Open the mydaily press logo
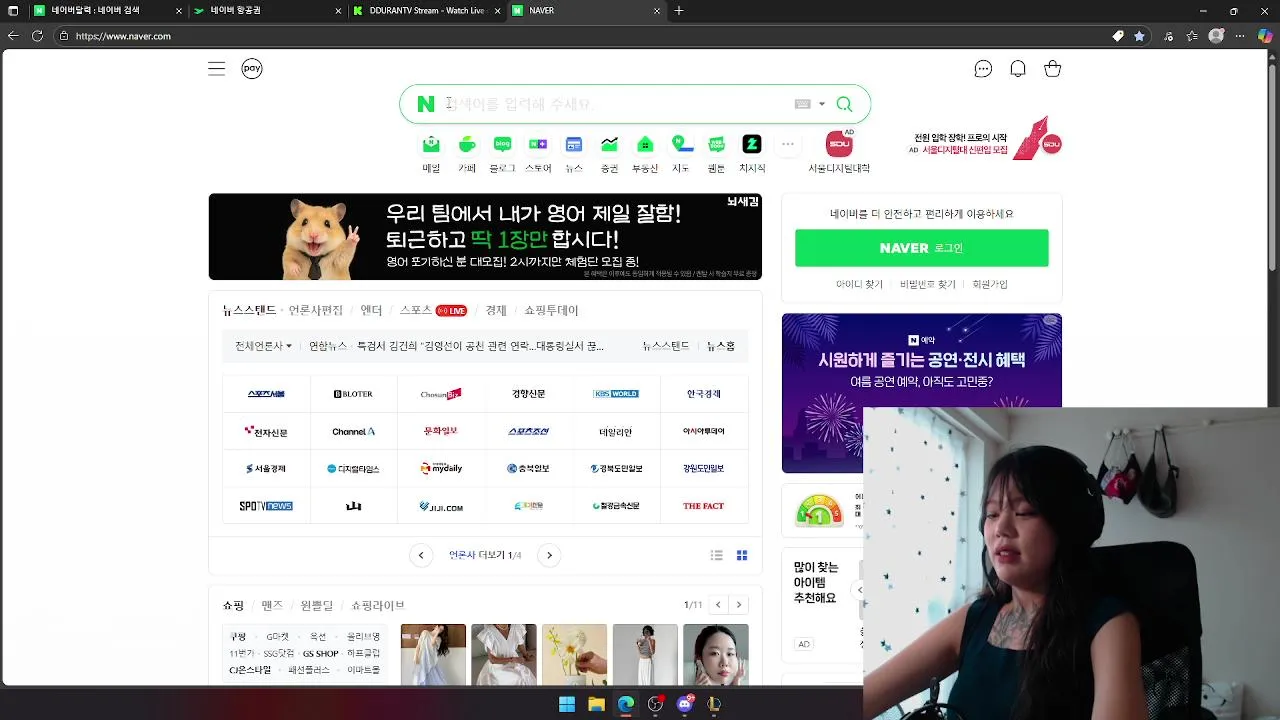The image size is (1280, 720). [x=441, y=468]
